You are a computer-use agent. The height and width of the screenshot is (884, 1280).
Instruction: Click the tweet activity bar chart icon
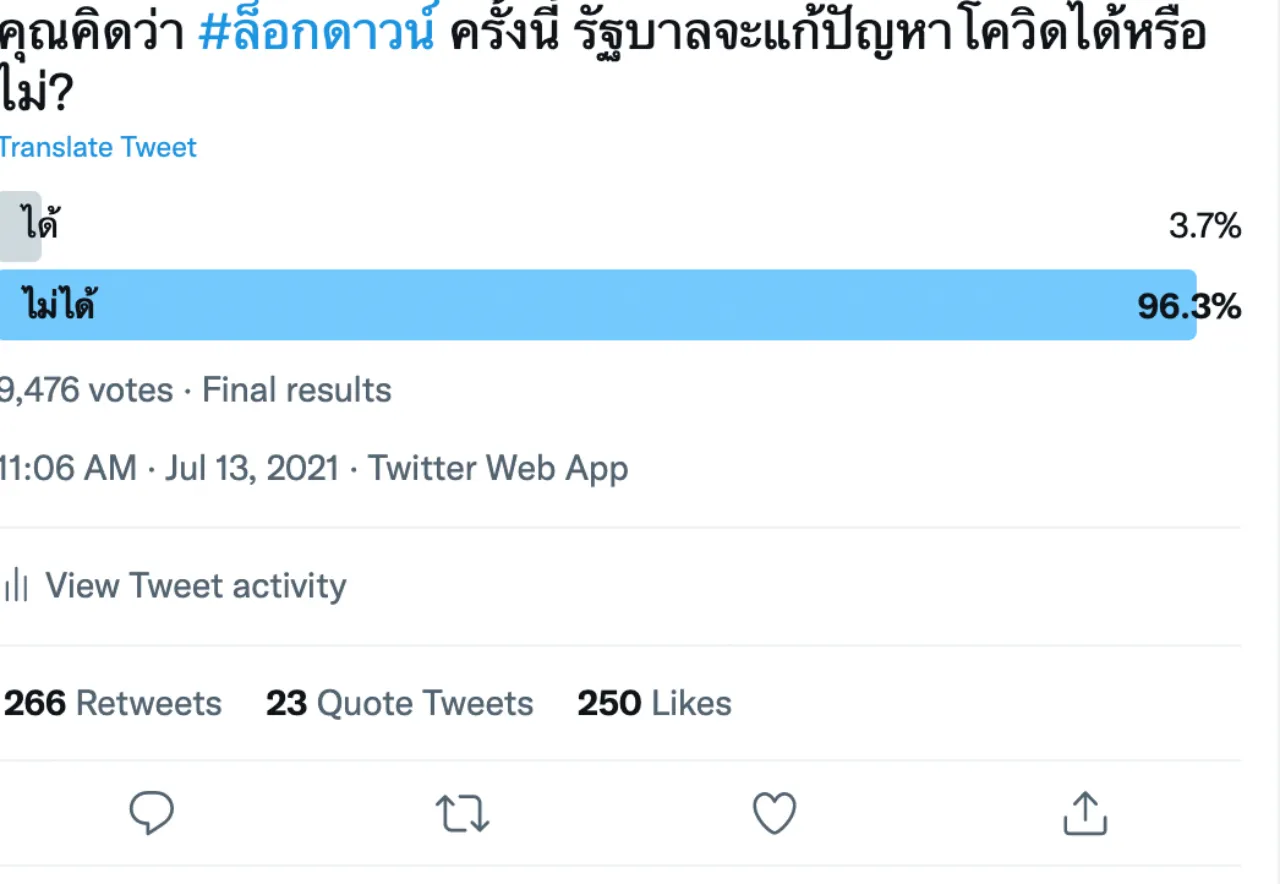tap(15, 586)
